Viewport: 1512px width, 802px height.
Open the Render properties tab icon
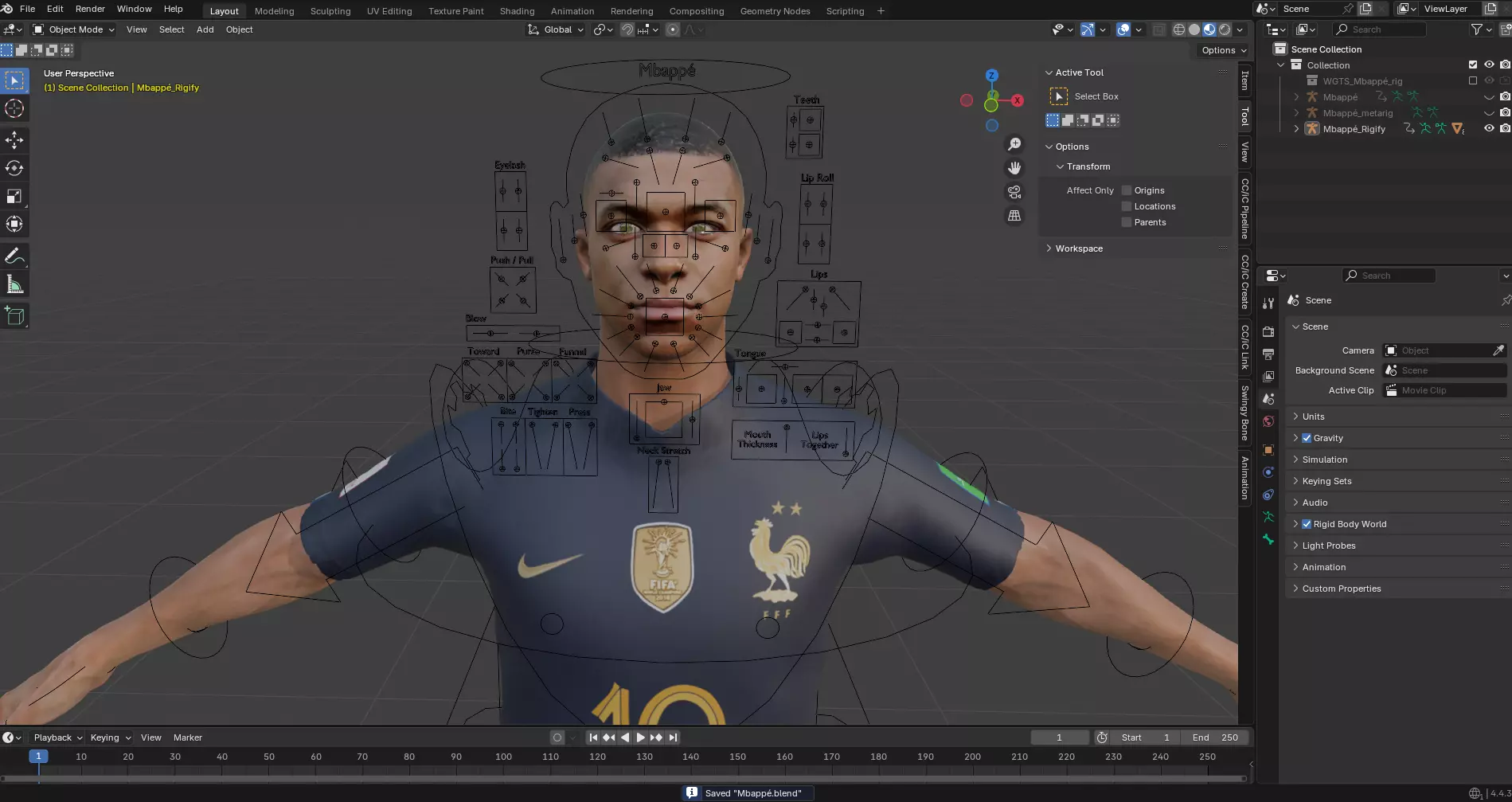coord(1268,331)
